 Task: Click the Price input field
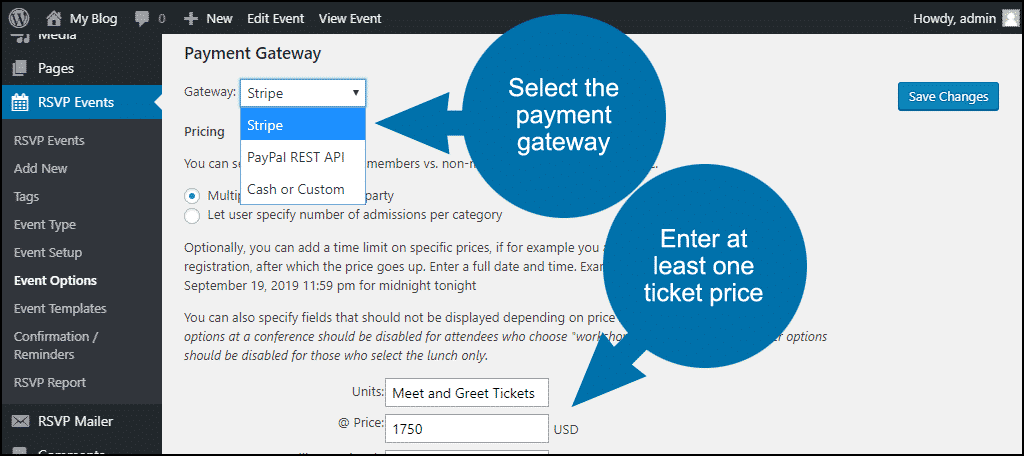pos(467,429)
